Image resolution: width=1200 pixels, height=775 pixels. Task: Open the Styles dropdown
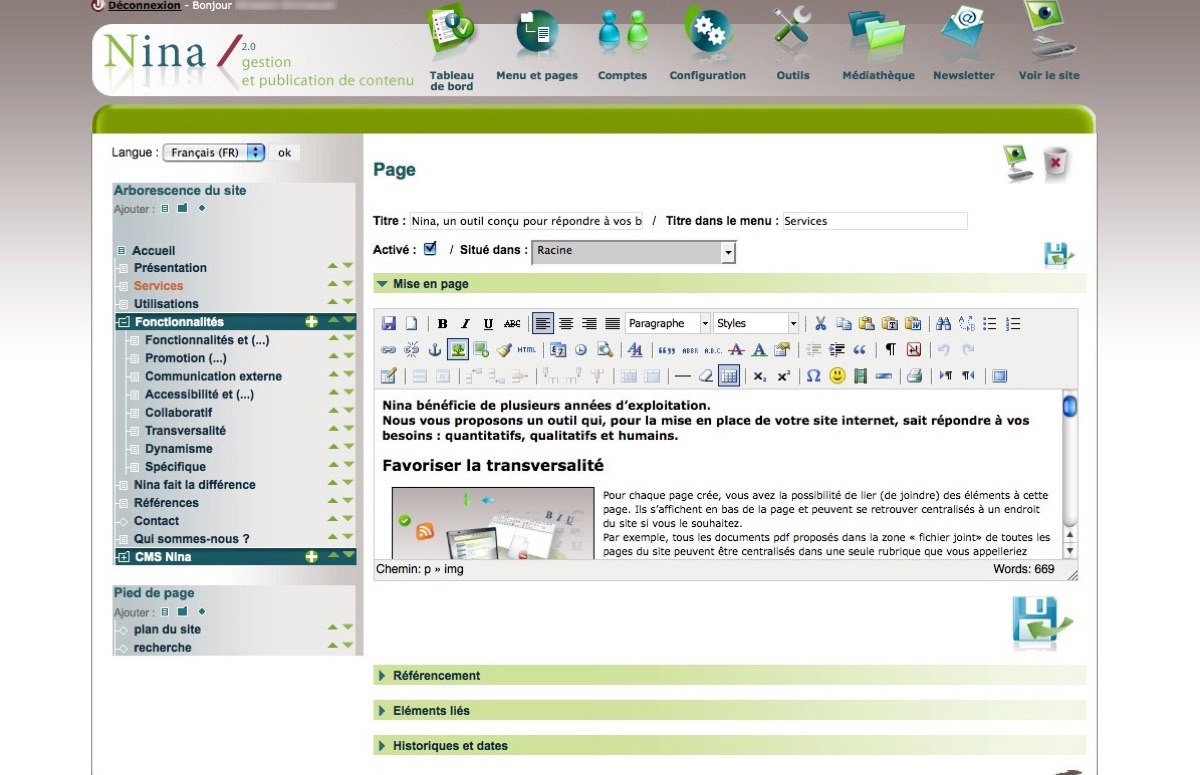pos(756,323)
